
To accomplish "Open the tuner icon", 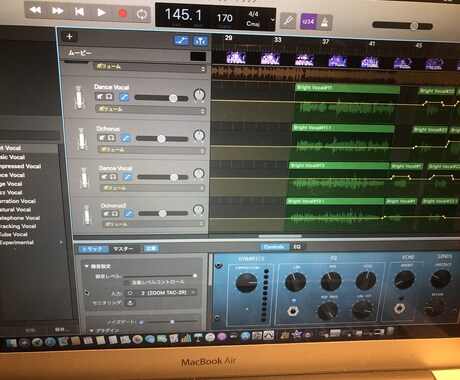I will pos(288,21).
